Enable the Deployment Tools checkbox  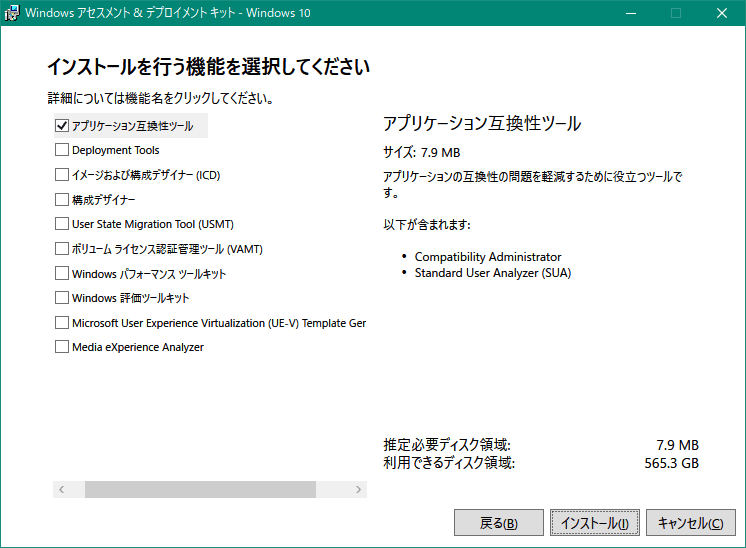62,150
